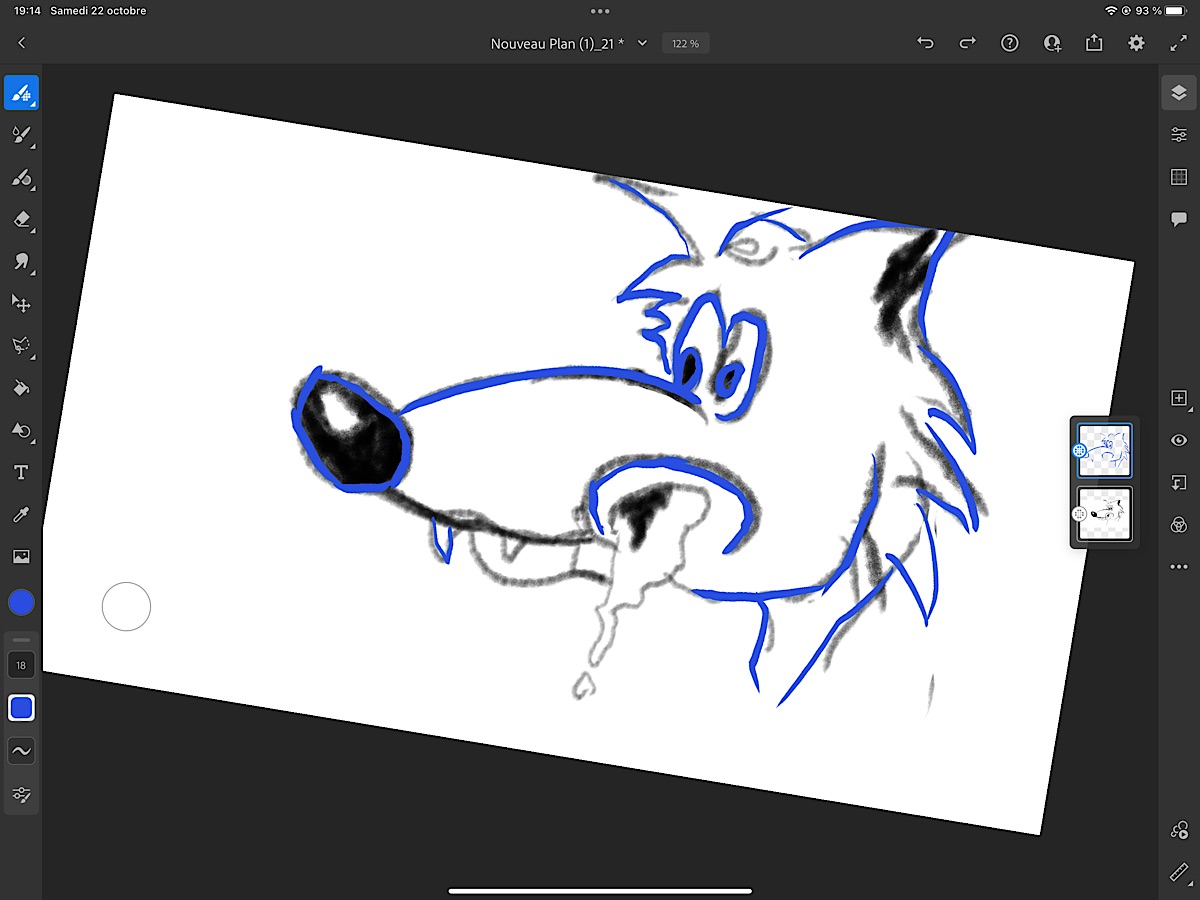Go back to the home screen
Image resolution: width=1200 pixels, height=900 pixels.
coord(22,43)
